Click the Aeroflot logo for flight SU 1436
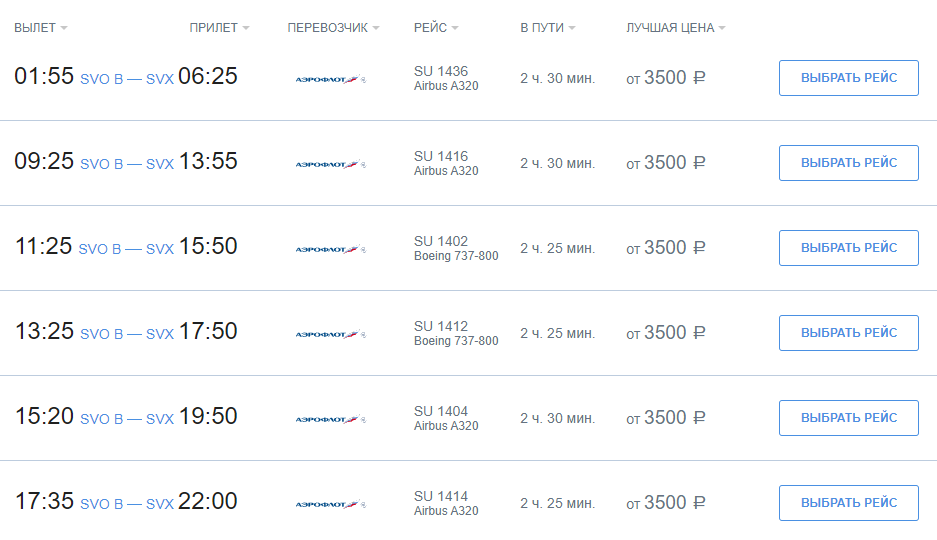937x540 pixels. [x=330, y=79]
